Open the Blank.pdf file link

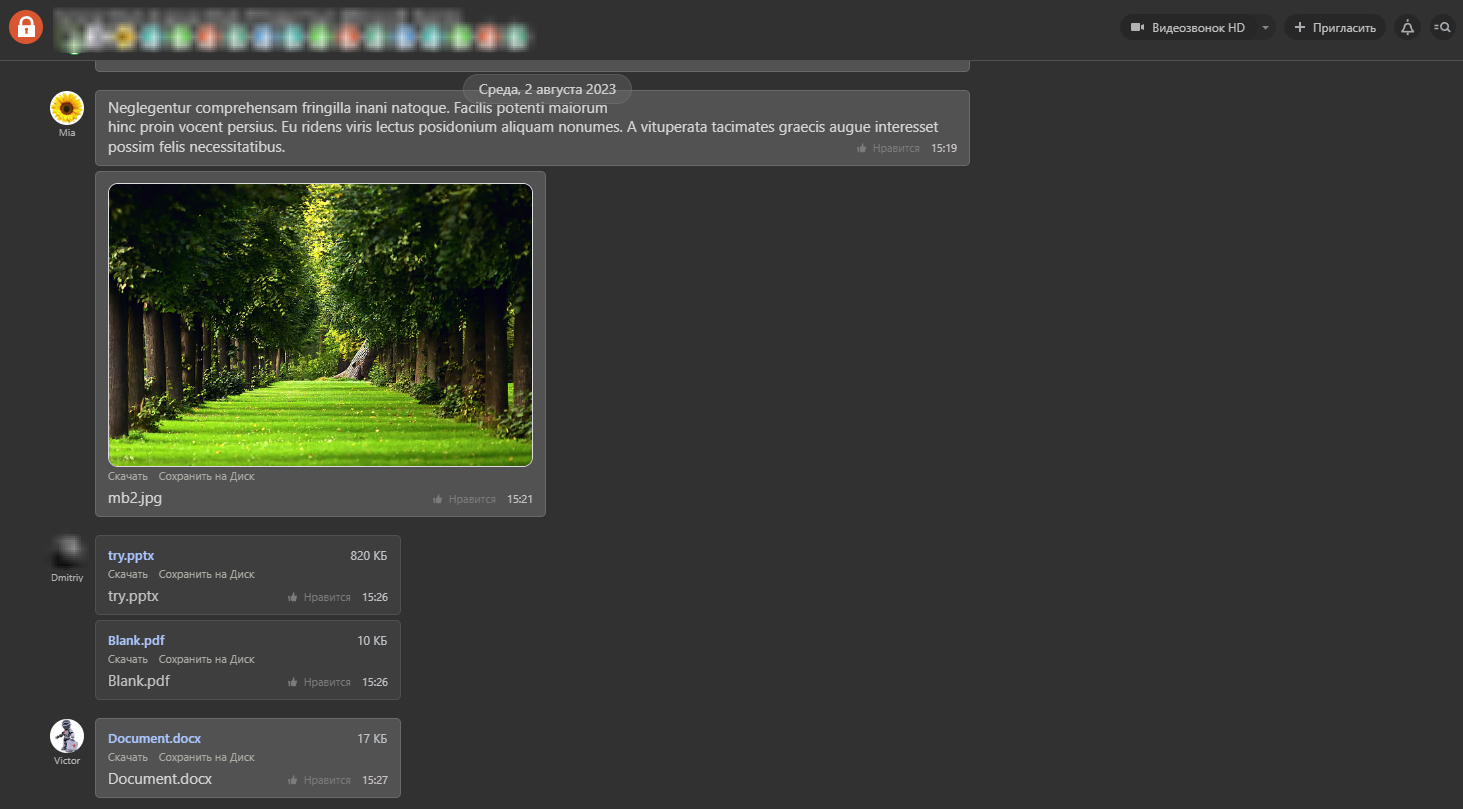136,641
